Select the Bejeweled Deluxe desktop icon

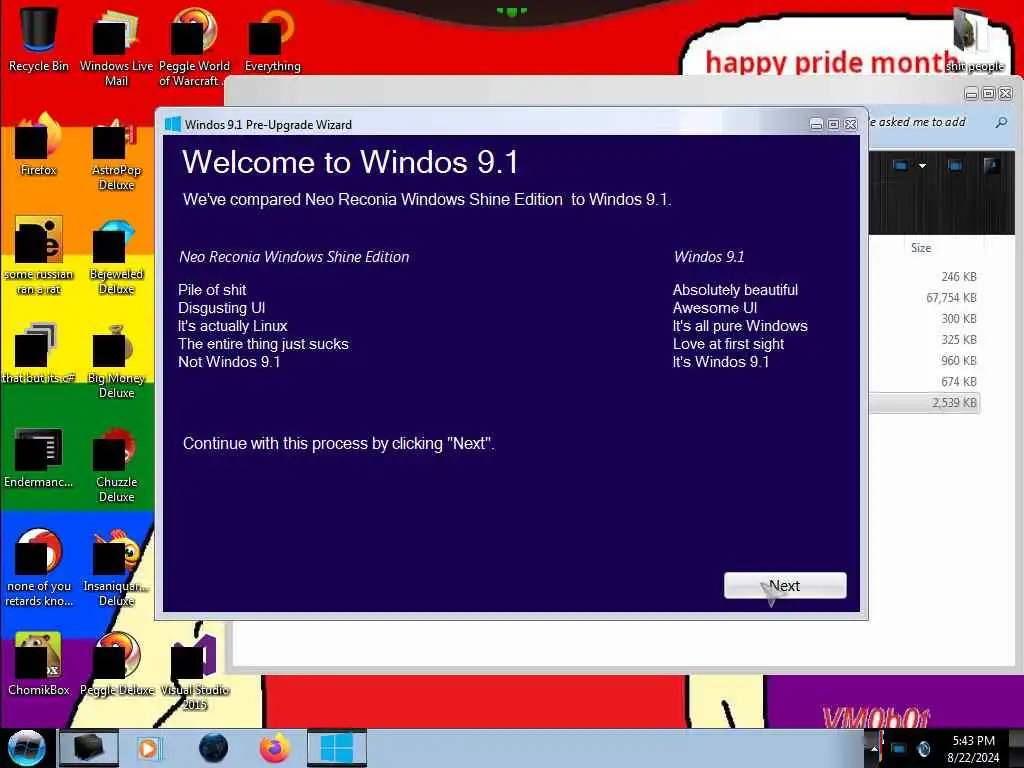[116, 257]
